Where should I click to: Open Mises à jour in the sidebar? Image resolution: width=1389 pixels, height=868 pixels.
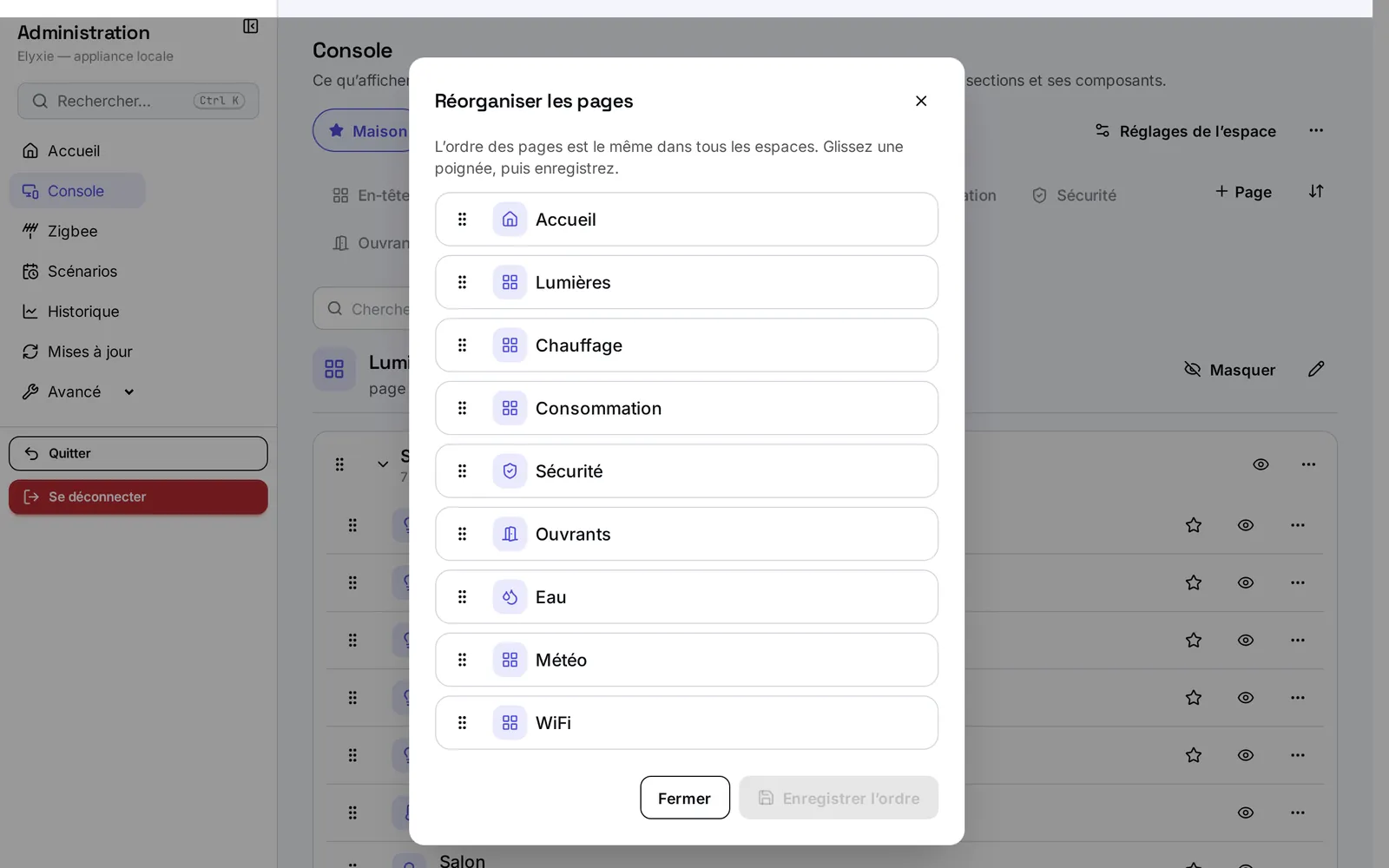[x=77, y=352]
